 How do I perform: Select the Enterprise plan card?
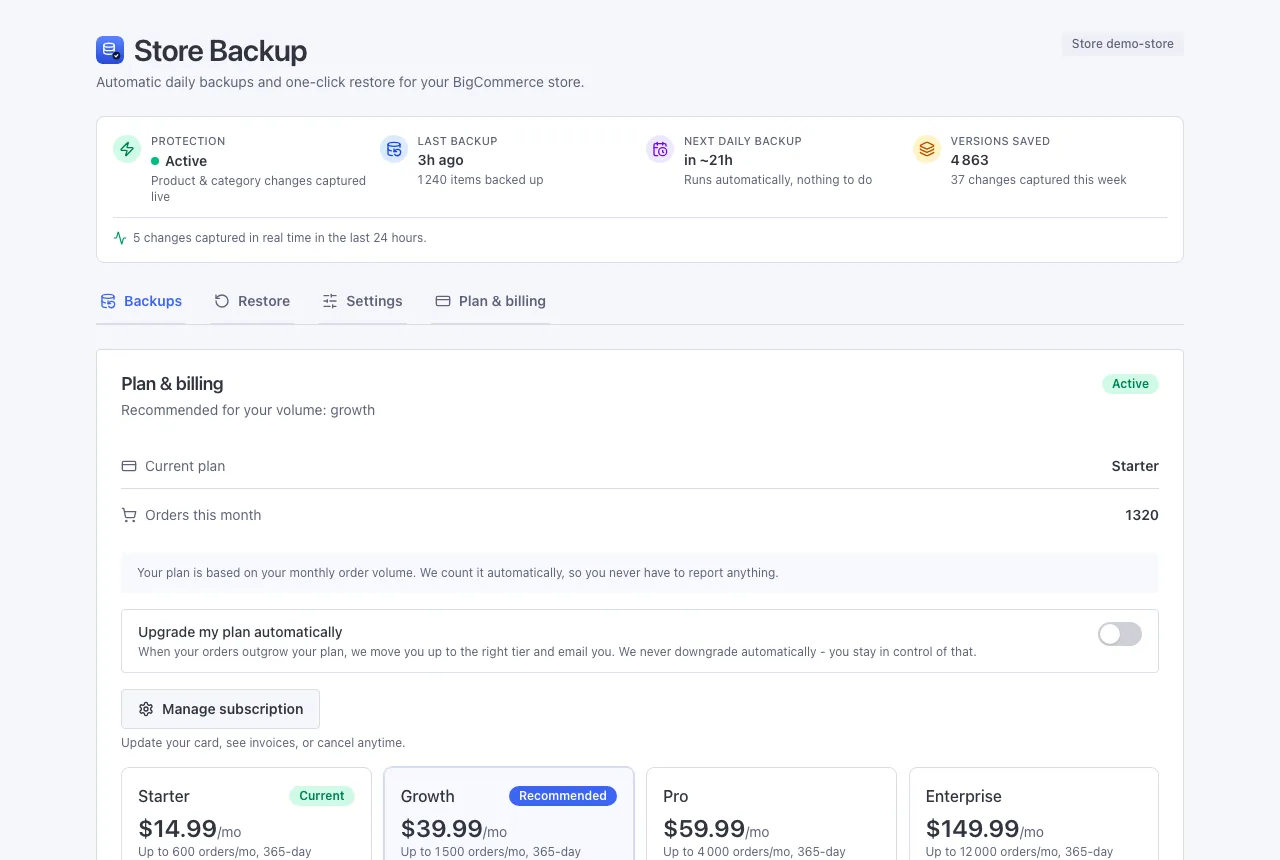[x=1034, y=814]
